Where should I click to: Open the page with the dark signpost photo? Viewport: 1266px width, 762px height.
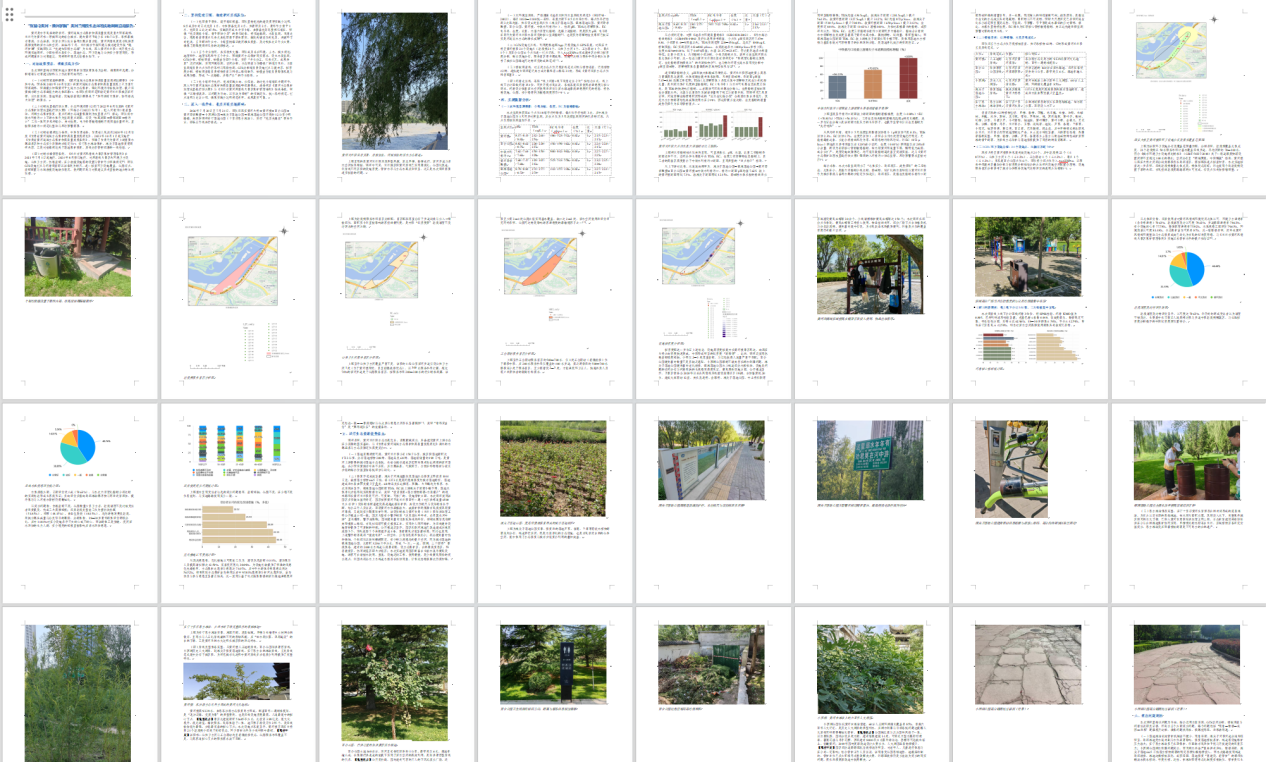click(x=553, y=684)
